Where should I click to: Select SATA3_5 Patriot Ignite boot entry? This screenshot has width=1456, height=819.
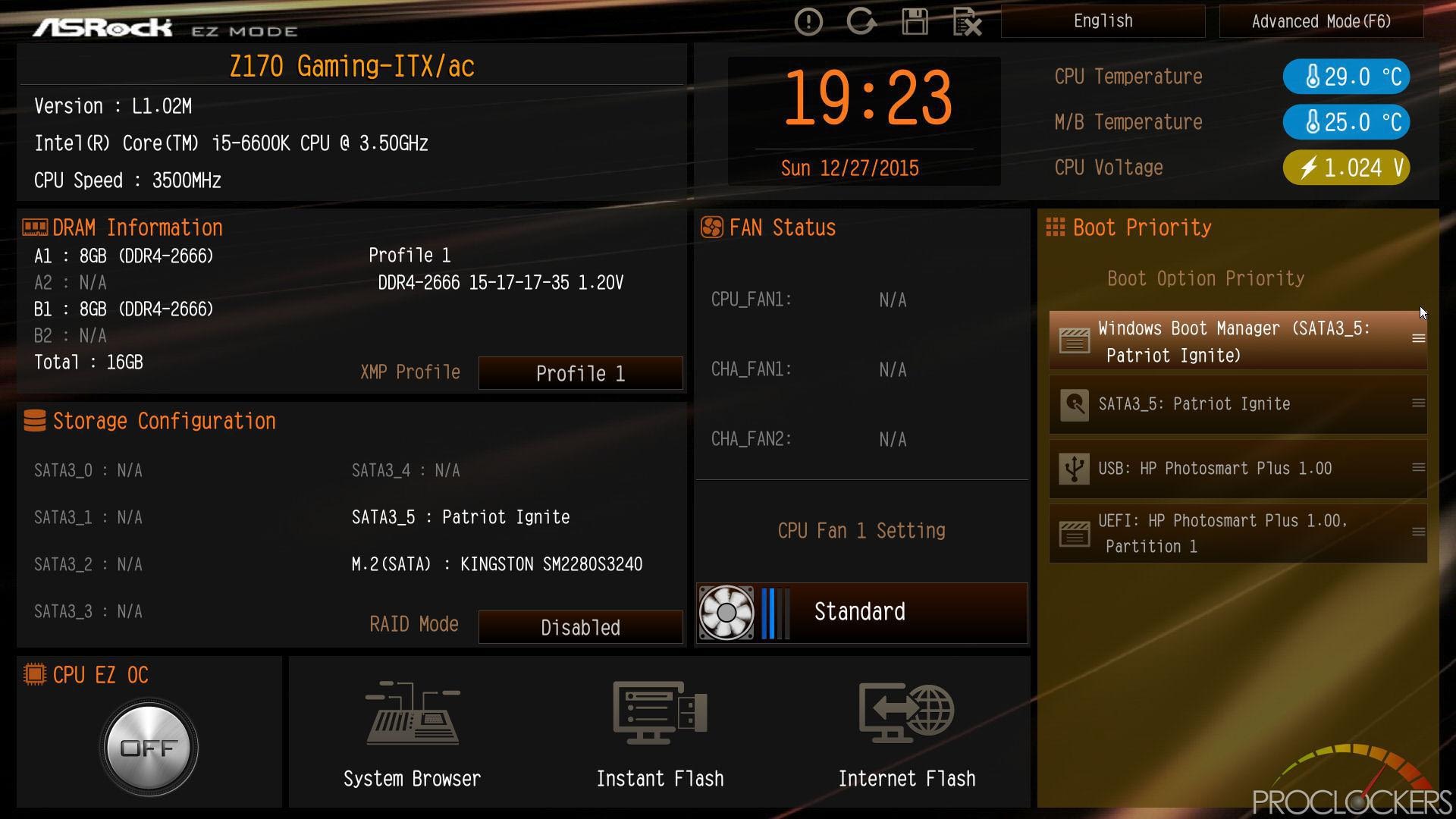point(1238,404)
